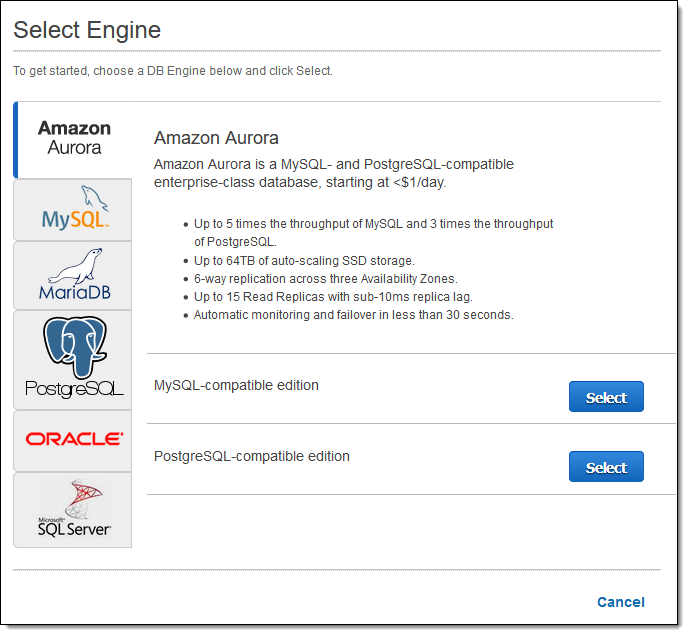Choose the MariaDB seal logo
Screen dimensions: 688x635
(x=74, y=275)
